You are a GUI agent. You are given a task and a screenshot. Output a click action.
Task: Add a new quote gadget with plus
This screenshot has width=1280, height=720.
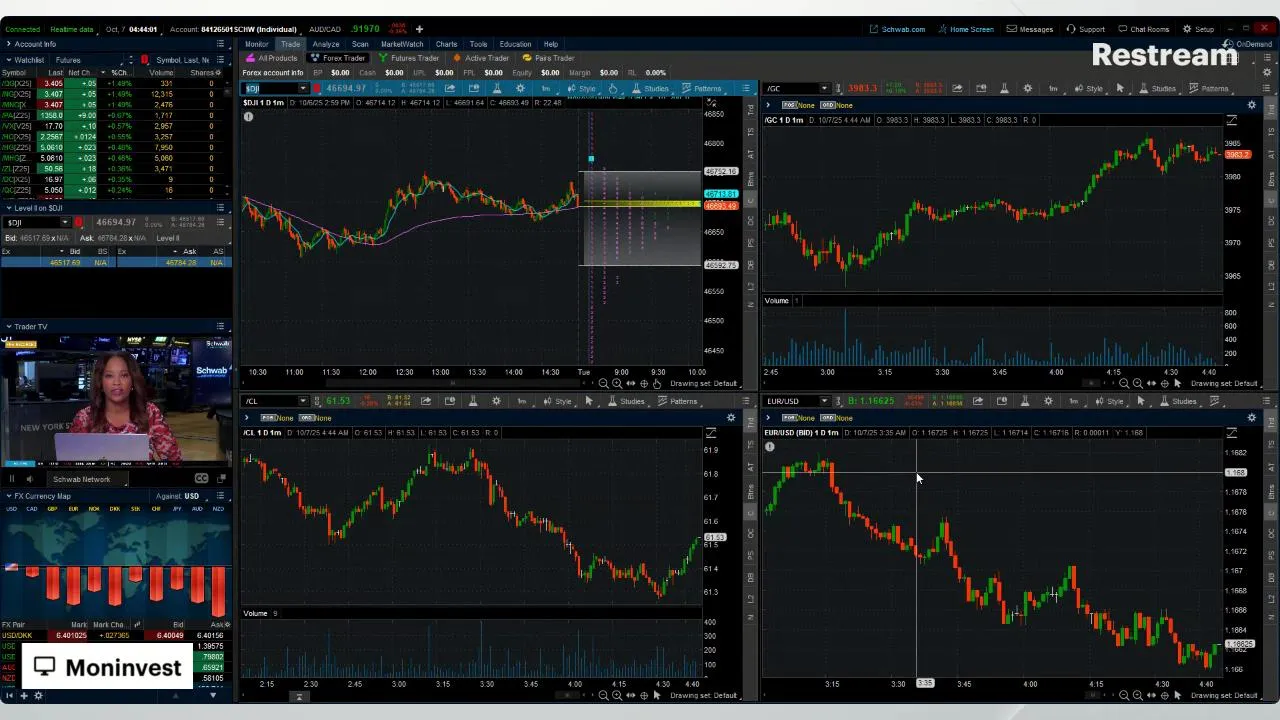tap(419, 29)
